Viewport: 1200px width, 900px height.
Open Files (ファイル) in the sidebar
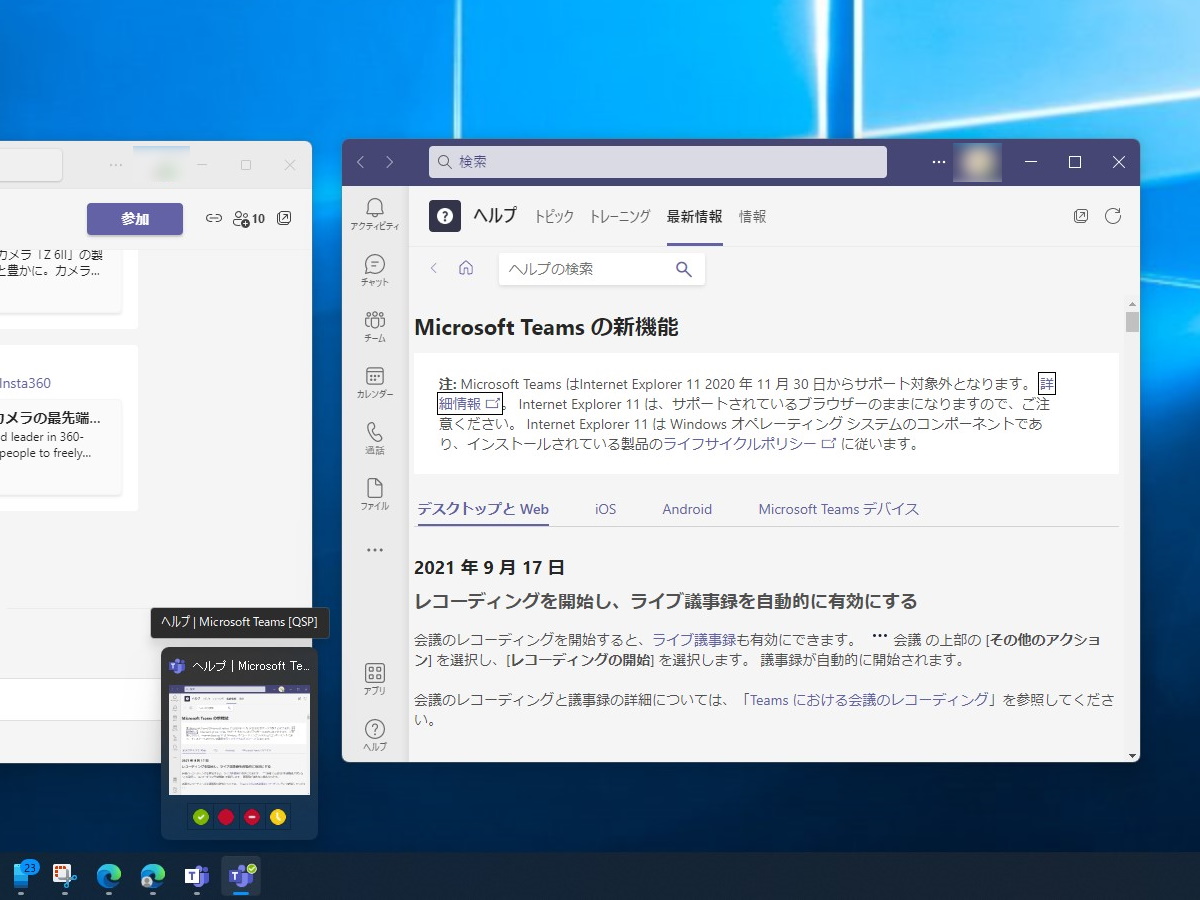coord(373,493)
